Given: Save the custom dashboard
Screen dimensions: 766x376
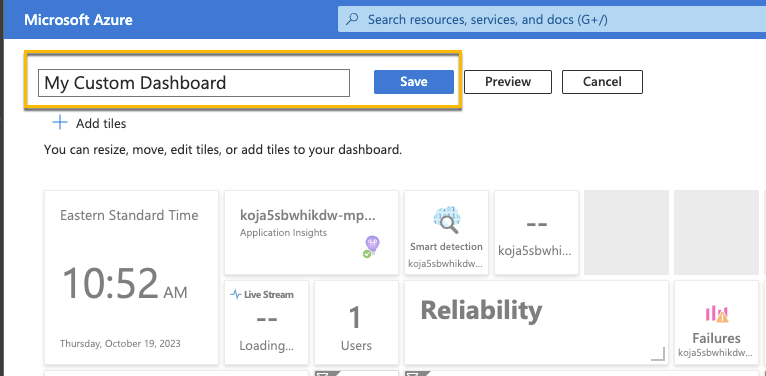Looking at the screenshot, I should (414, 82).
